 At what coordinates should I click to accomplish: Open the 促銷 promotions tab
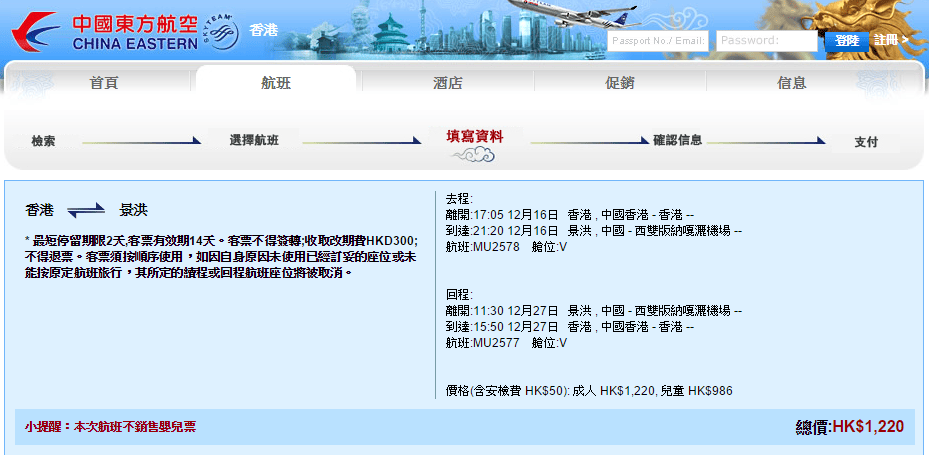[x=619, y=83]
